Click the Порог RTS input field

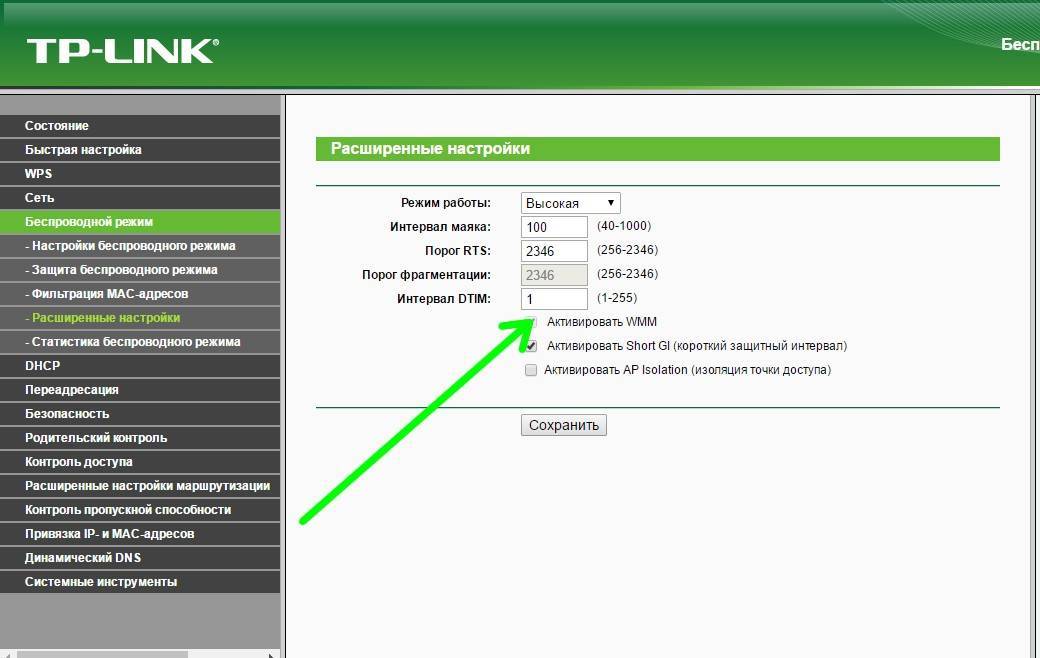(554, 251)
